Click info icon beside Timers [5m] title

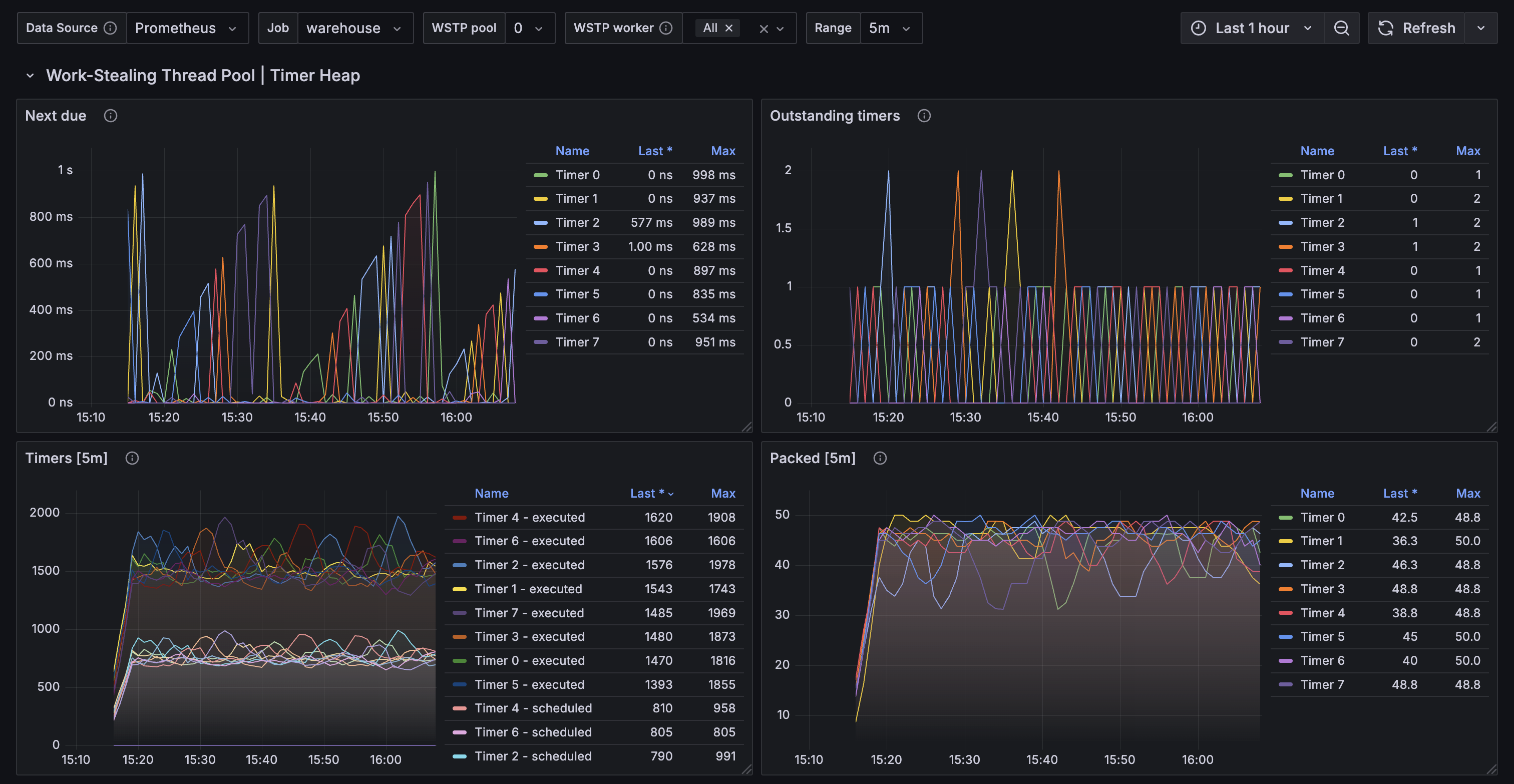pos(132,459)
